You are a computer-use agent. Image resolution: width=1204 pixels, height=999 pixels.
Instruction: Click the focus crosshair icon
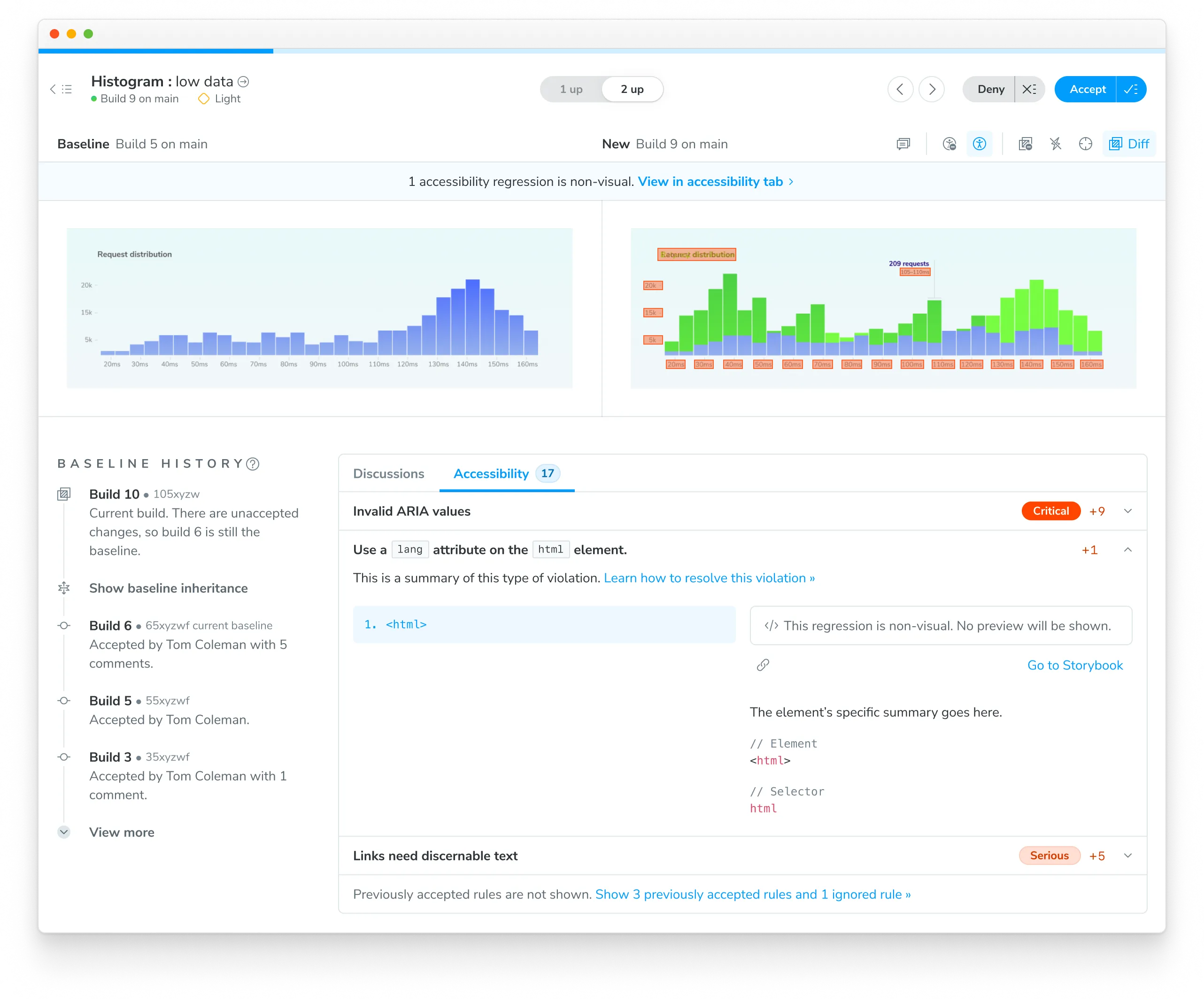1085,144
